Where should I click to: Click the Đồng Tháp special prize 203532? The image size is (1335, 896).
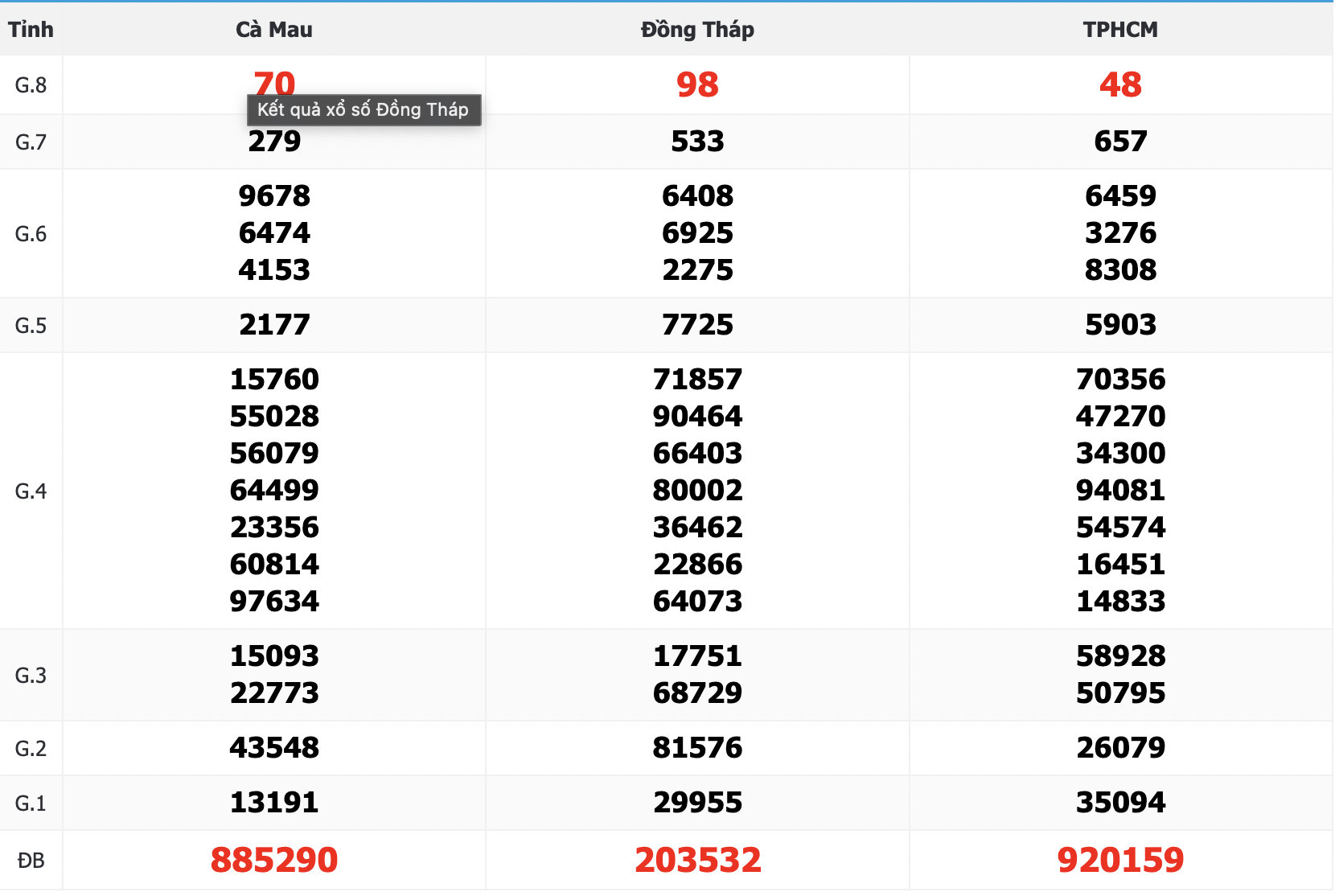697,860
